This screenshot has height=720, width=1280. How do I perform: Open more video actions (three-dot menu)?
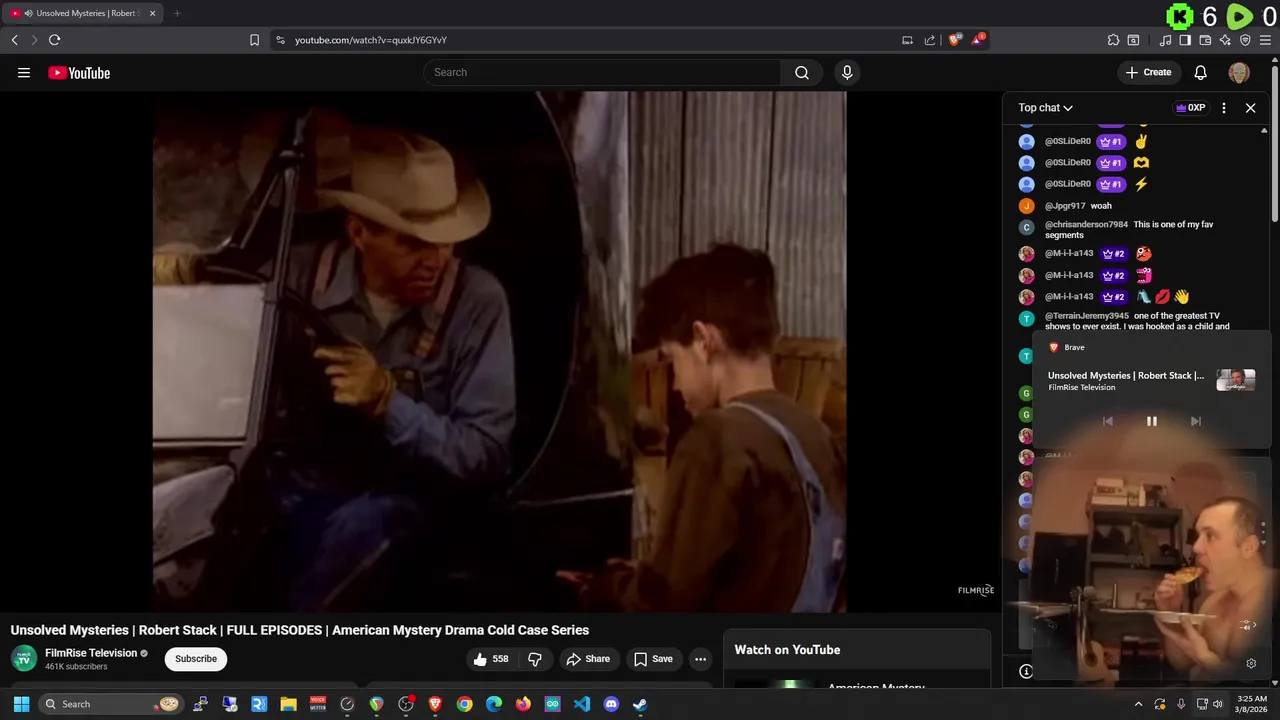[701, 659]
